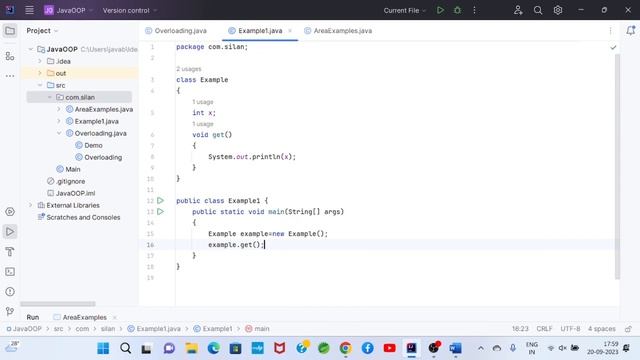Open the main menu hamburger icon
The height and width of the screenshot is (360, 640).
tap(29, 10)
